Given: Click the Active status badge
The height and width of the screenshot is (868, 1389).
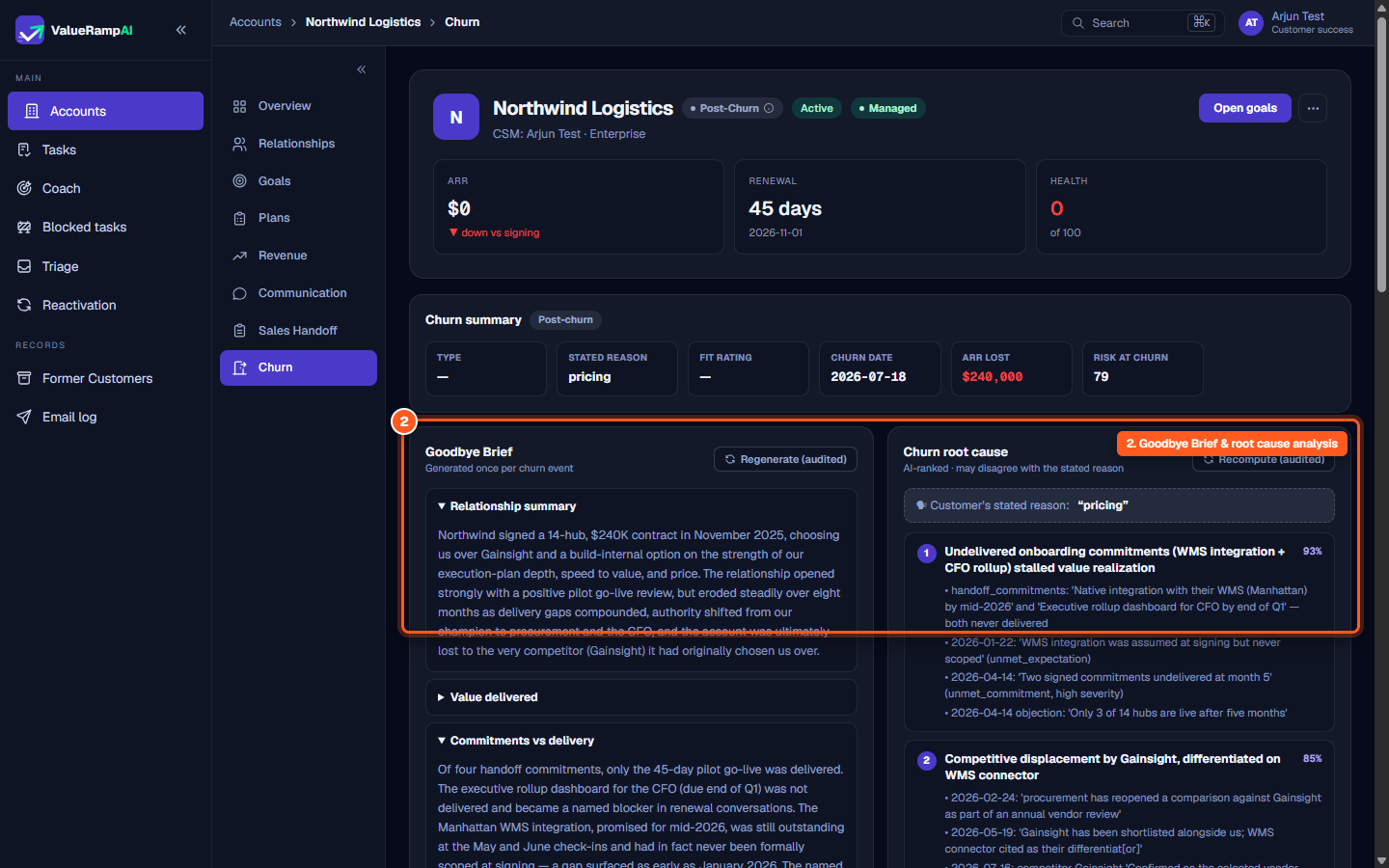Looking at the screenshot, I should pyautogui.click(x=816, y=108).
